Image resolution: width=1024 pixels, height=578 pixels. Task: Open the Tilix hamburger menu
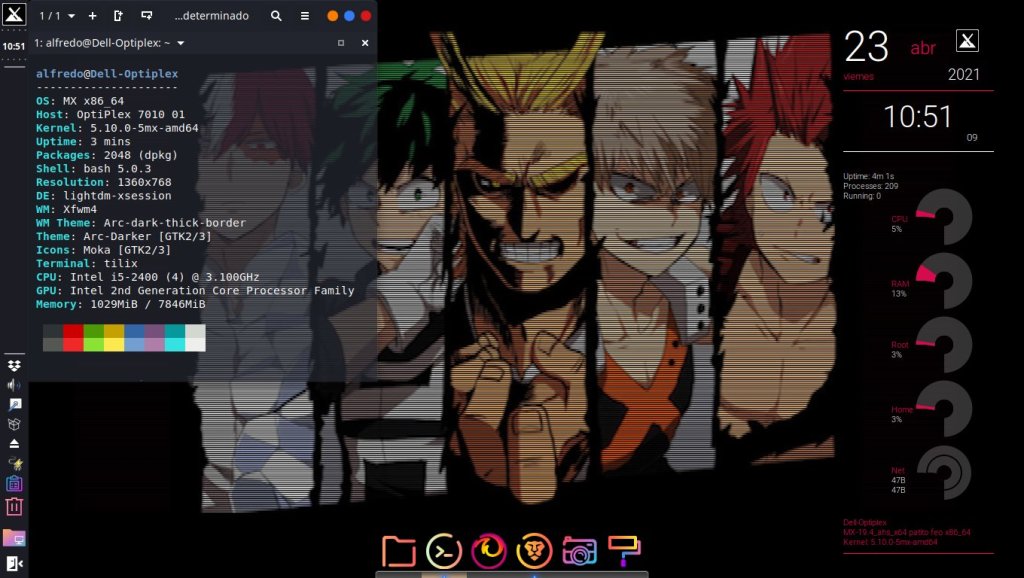[303, 16]
